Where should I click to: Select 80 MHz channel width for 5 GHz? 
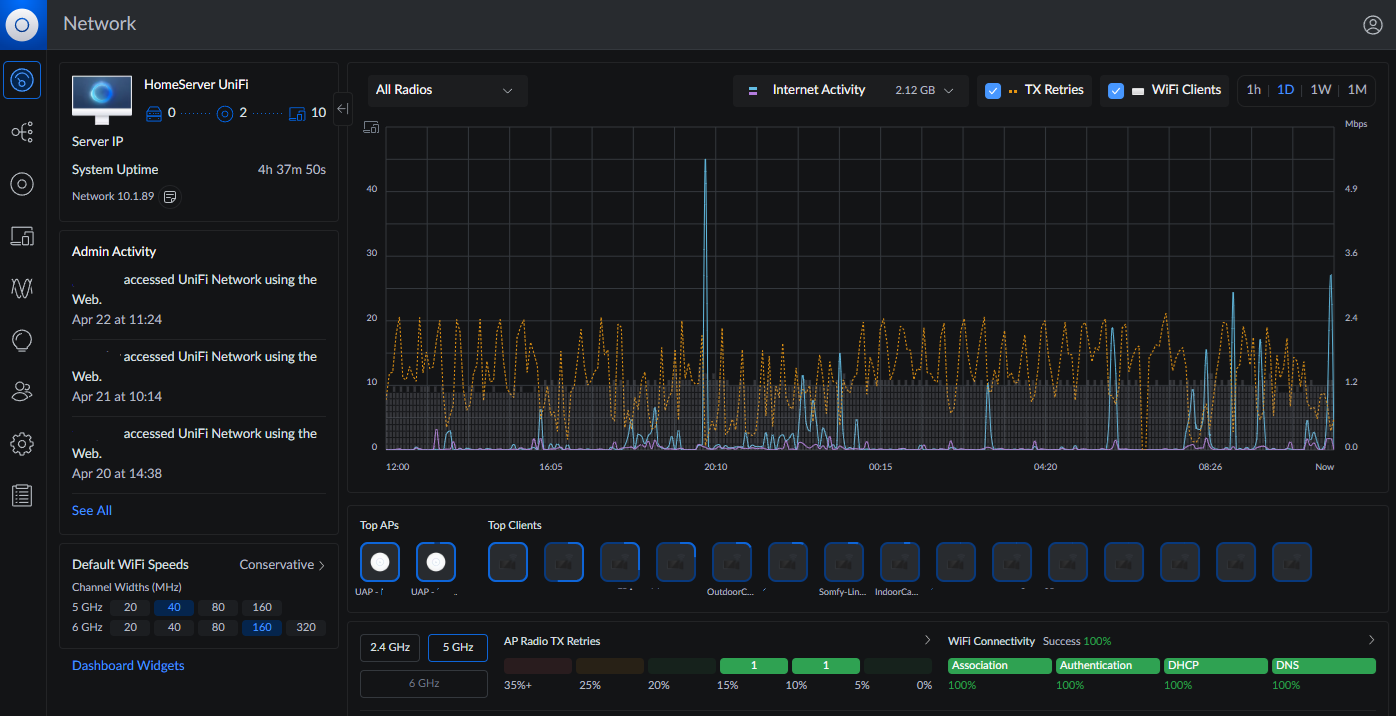[217, 607]
